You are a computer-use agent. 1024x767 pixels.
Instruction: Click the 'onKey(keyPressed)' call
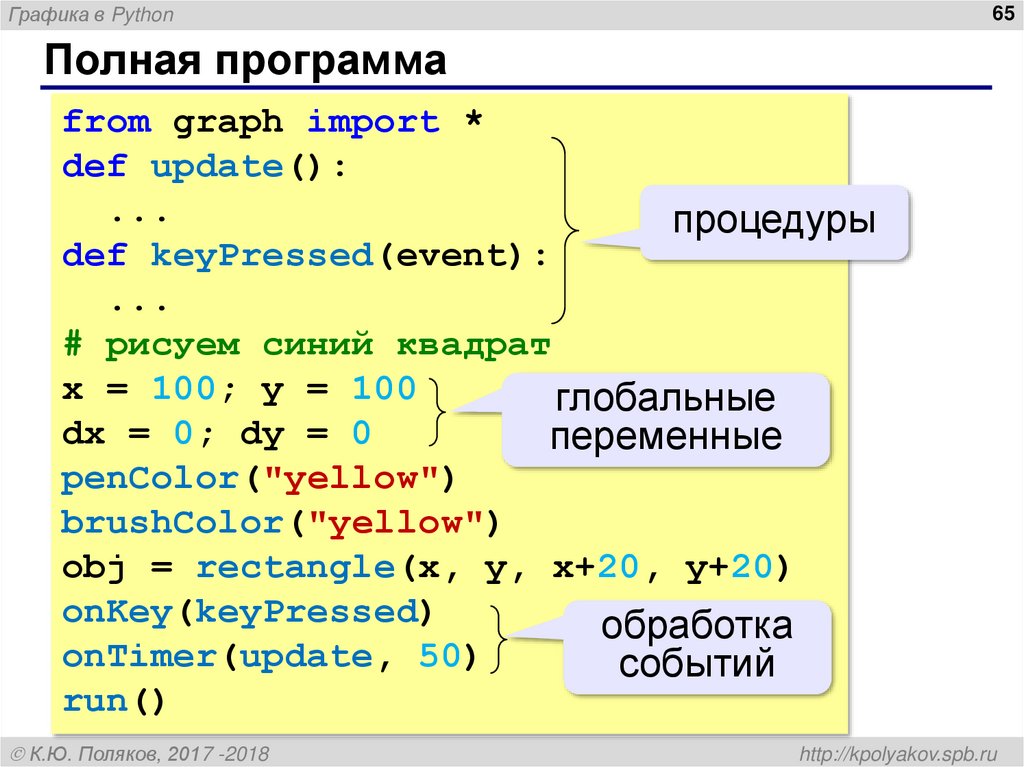coord(244,611)
